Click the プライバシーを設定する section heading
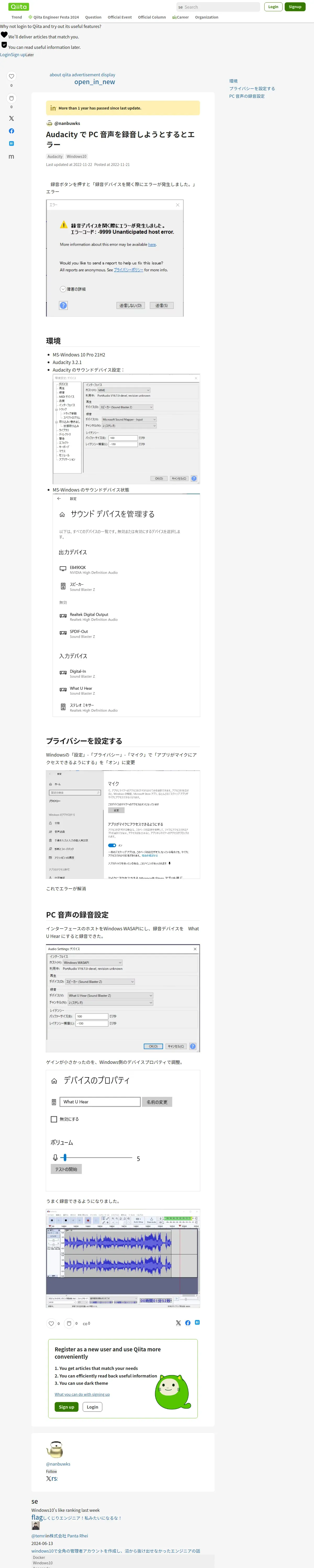This screenshot has width=314, height=1568. pos(84,741)
